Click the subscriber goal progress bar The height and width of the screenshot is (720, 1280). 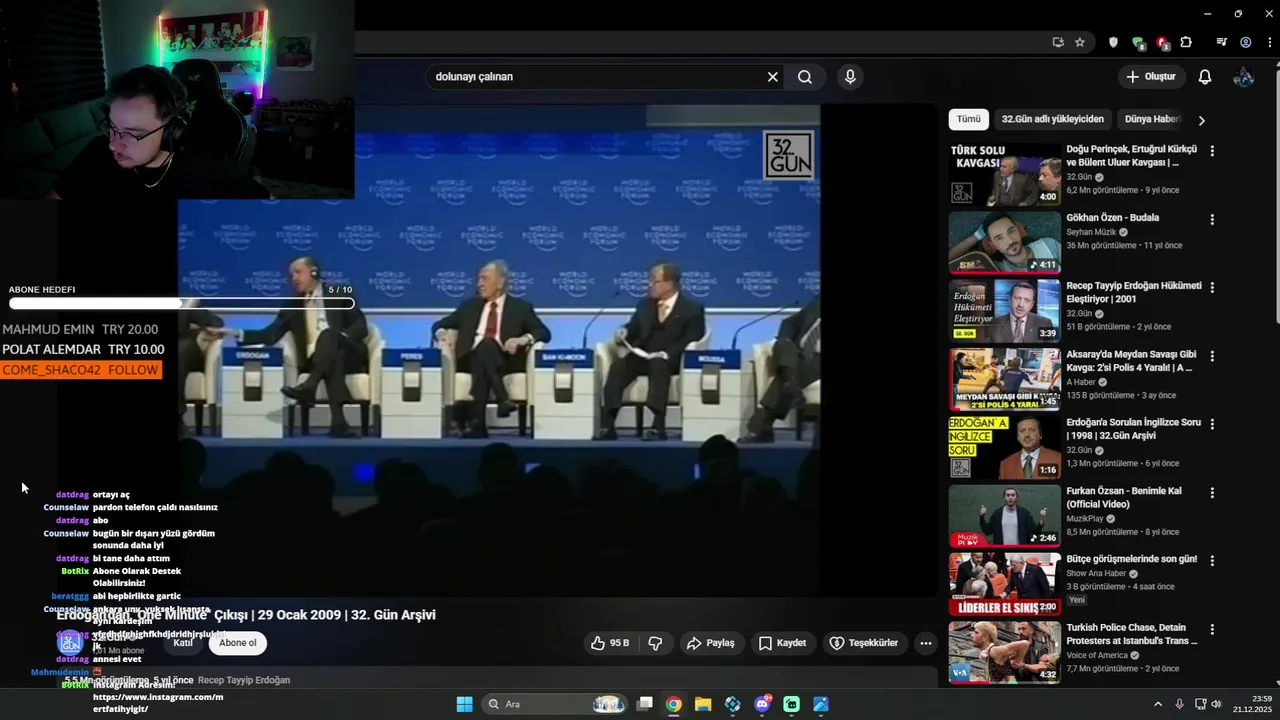coord(181,303)
